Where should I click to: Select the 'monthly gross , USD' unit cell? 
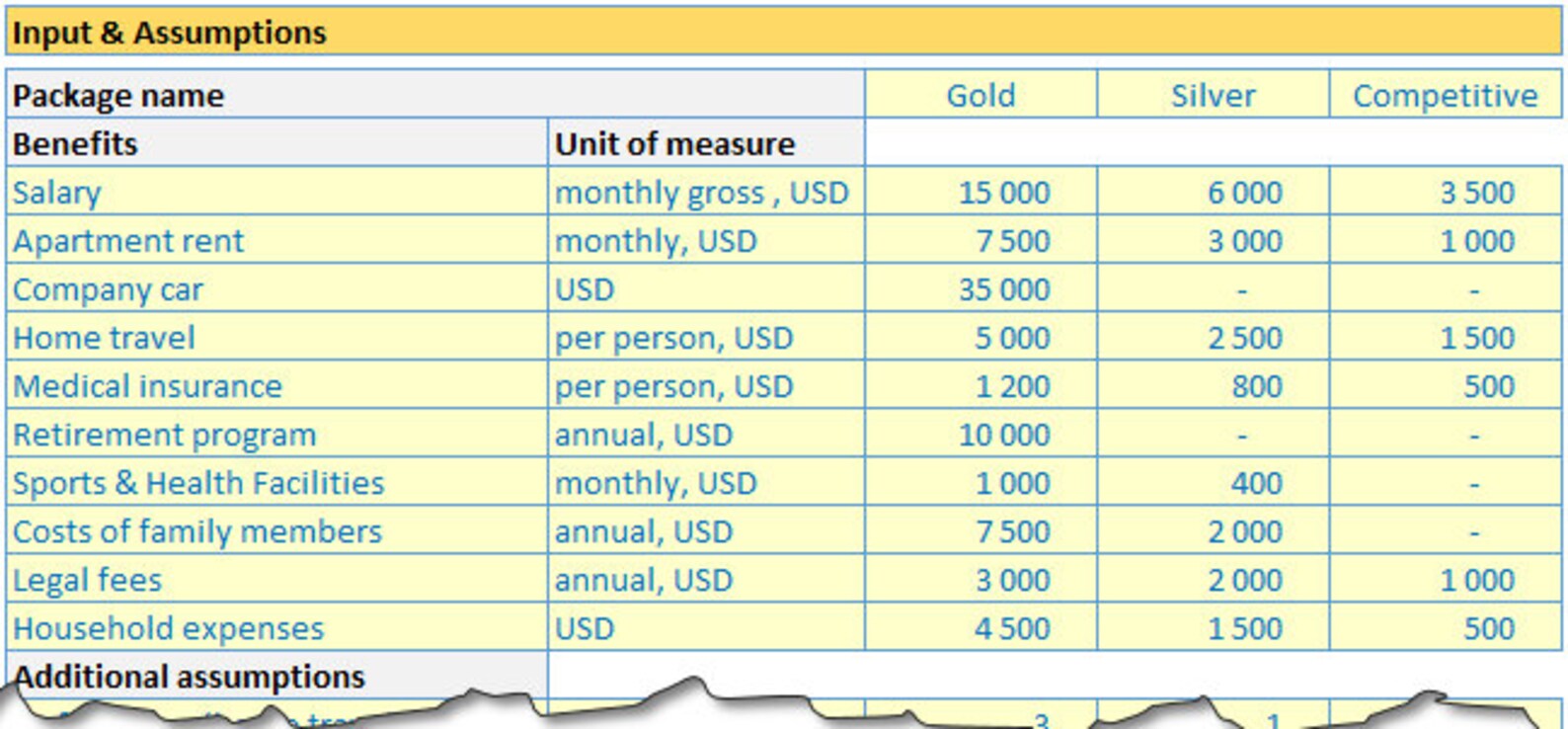click(706, 192)
